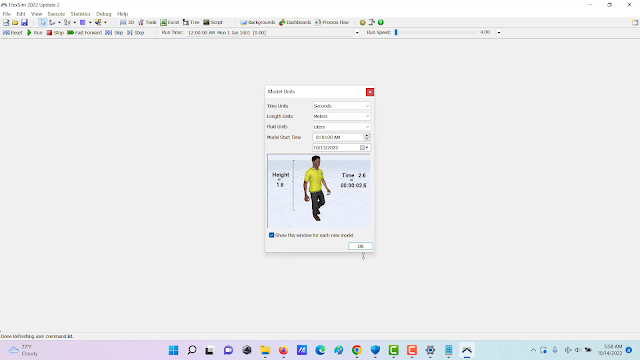
Task: Open Windows taskbar search
Action: tap(192, 350)
